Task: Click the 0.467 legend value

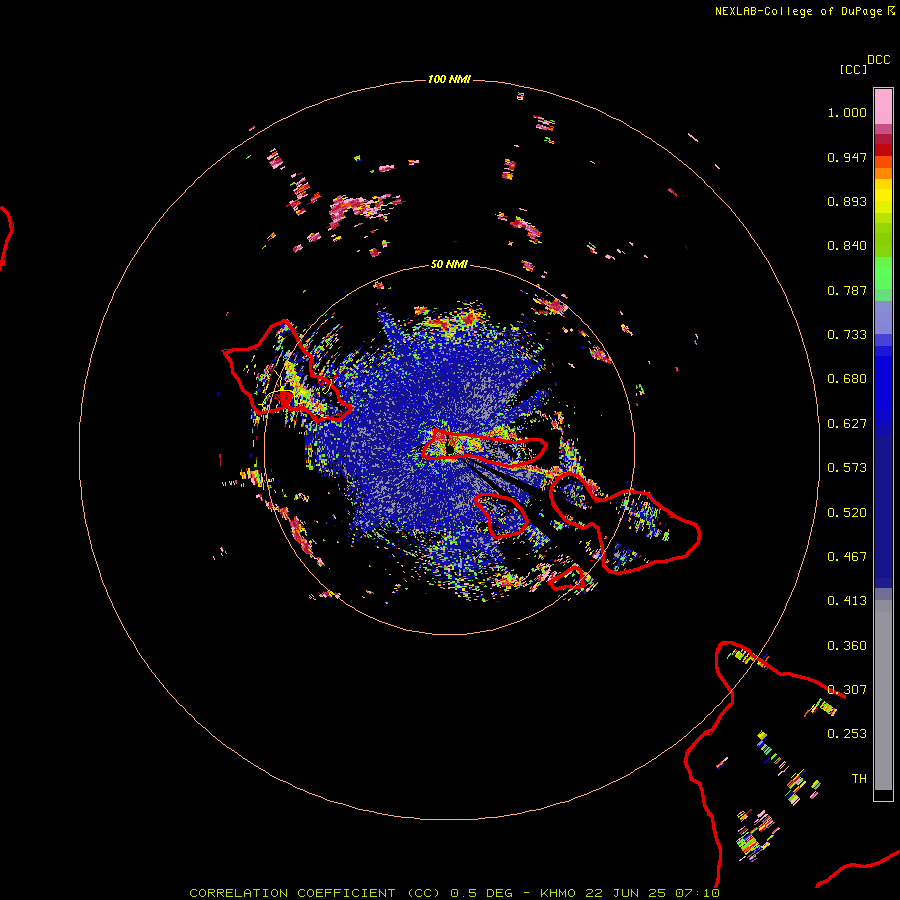Action: click(x=847, y=557)
